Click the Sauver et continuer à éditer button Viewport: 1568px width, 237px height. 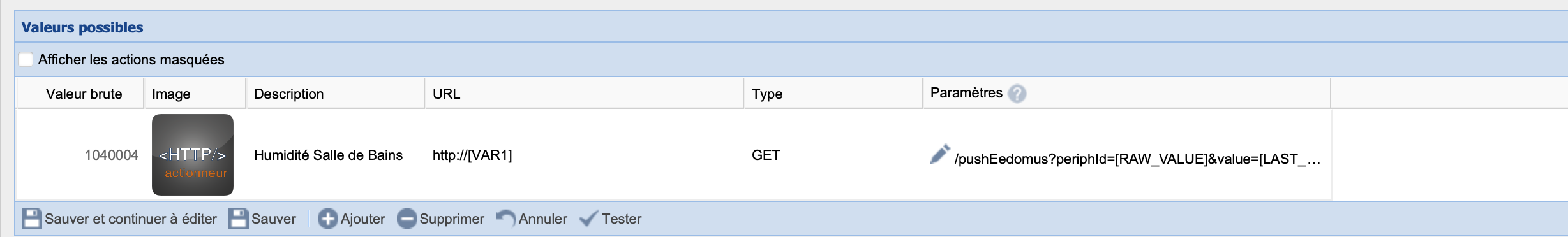pos(120,219)
